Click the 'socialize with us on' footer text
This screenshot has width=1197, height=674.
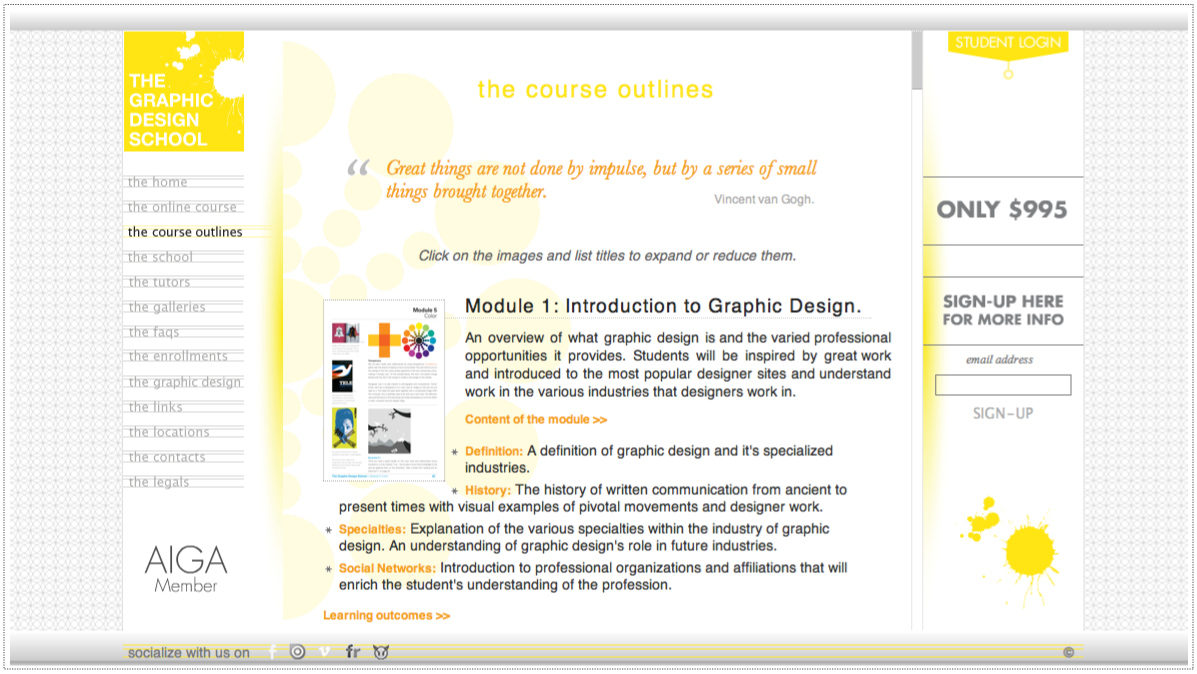189,653
